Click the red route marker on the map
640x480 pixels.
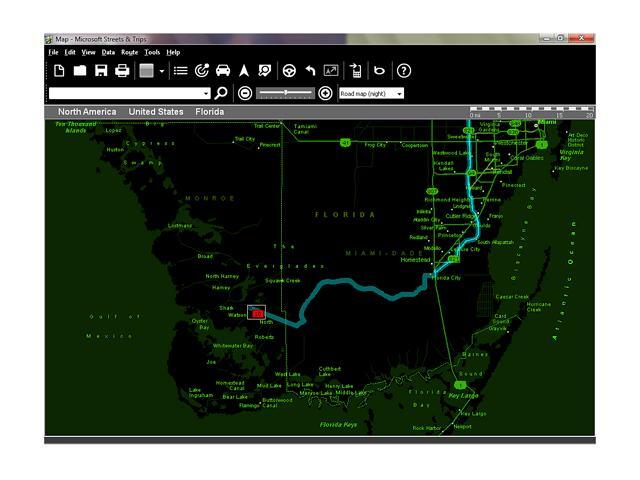[257, 314]
